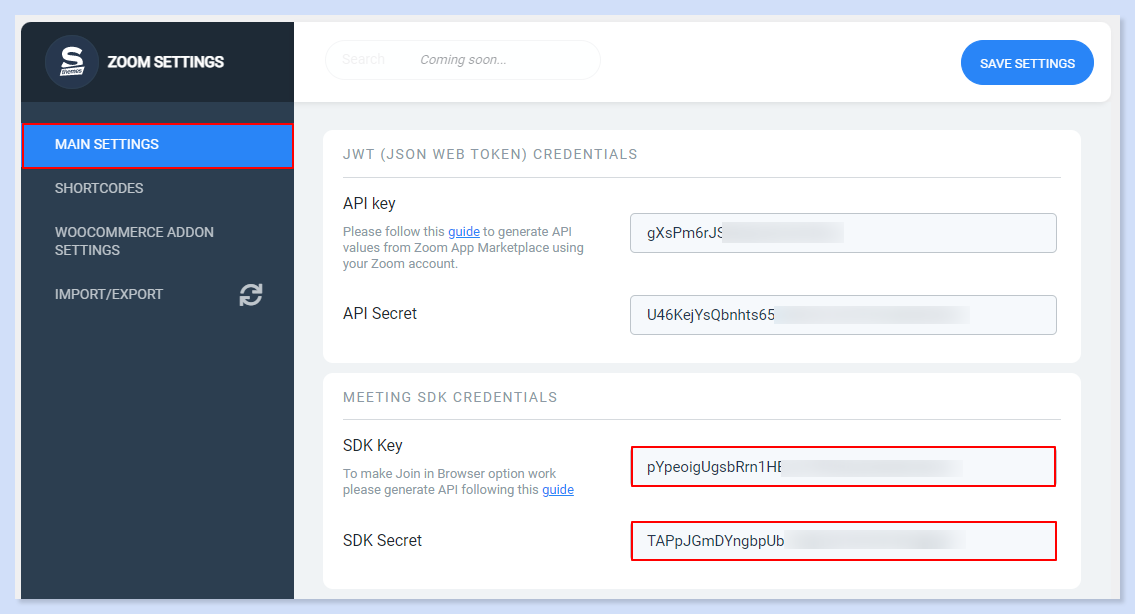Click the StylemixThemes logo icon
Screen dimensions: 1135x614
tap(72, 62)
